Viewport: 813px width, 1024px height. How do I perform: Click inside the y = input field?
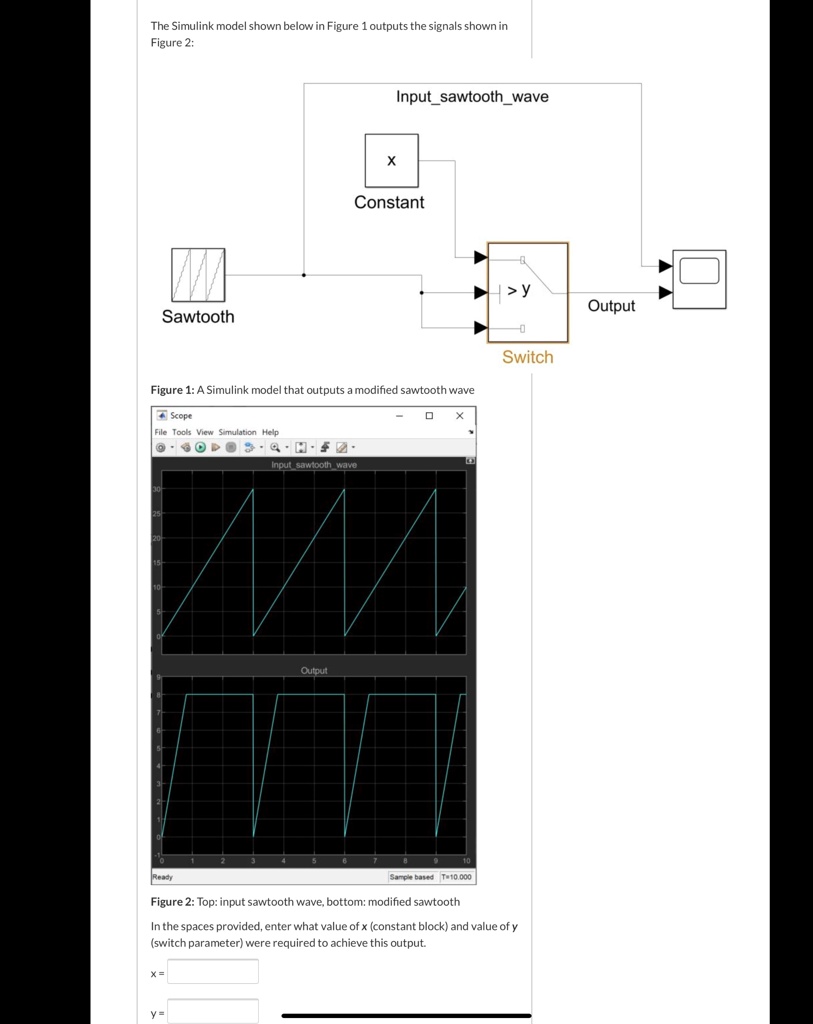[212, 1012]
